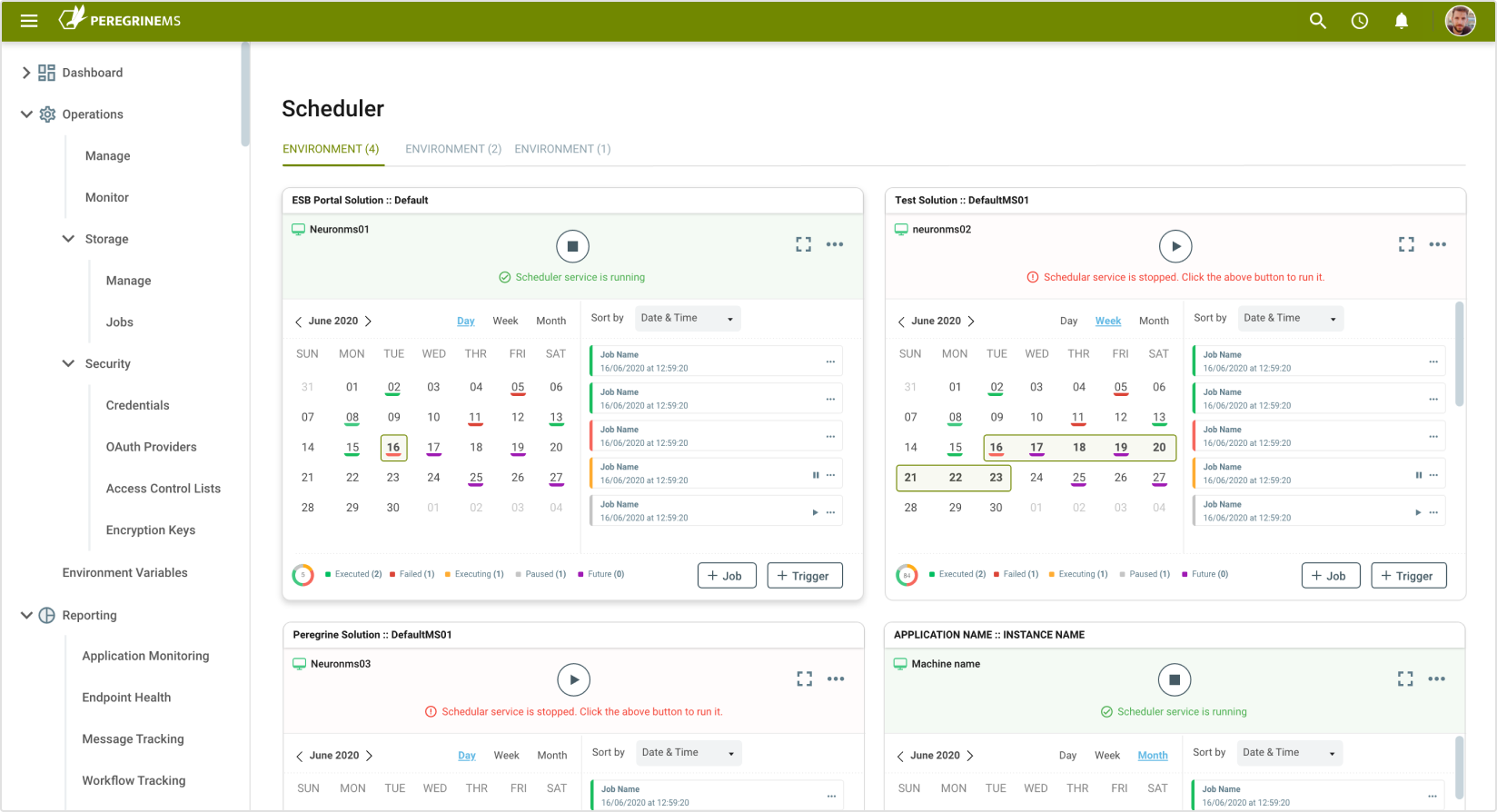Collapse the Reporting section

click(26, 615)
